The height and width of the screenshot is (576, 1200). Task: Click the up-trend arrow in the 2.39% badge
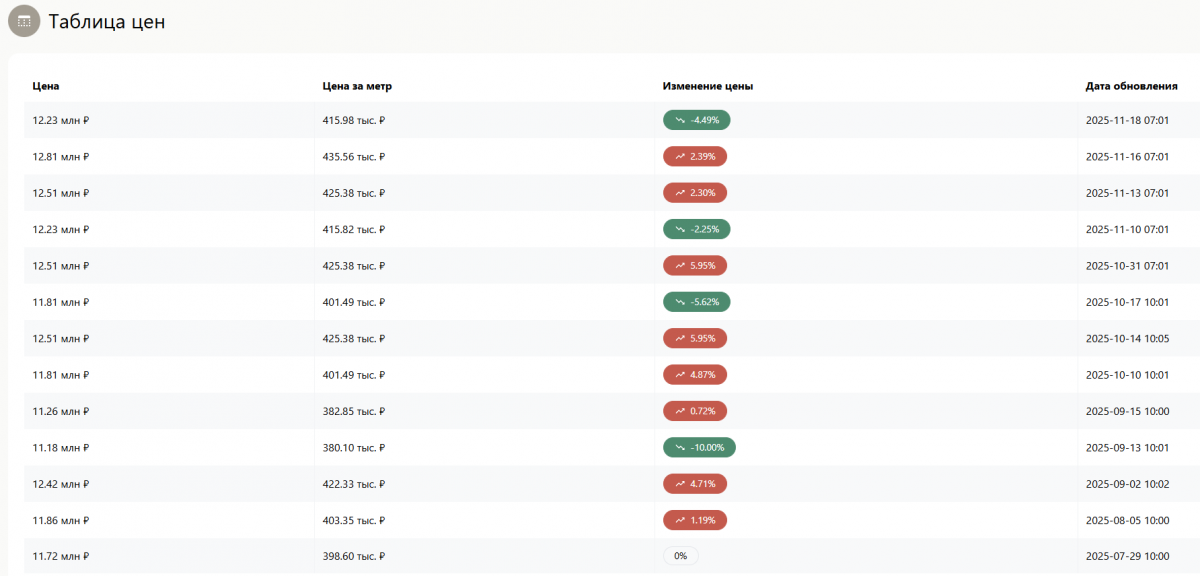click(680, 157)
